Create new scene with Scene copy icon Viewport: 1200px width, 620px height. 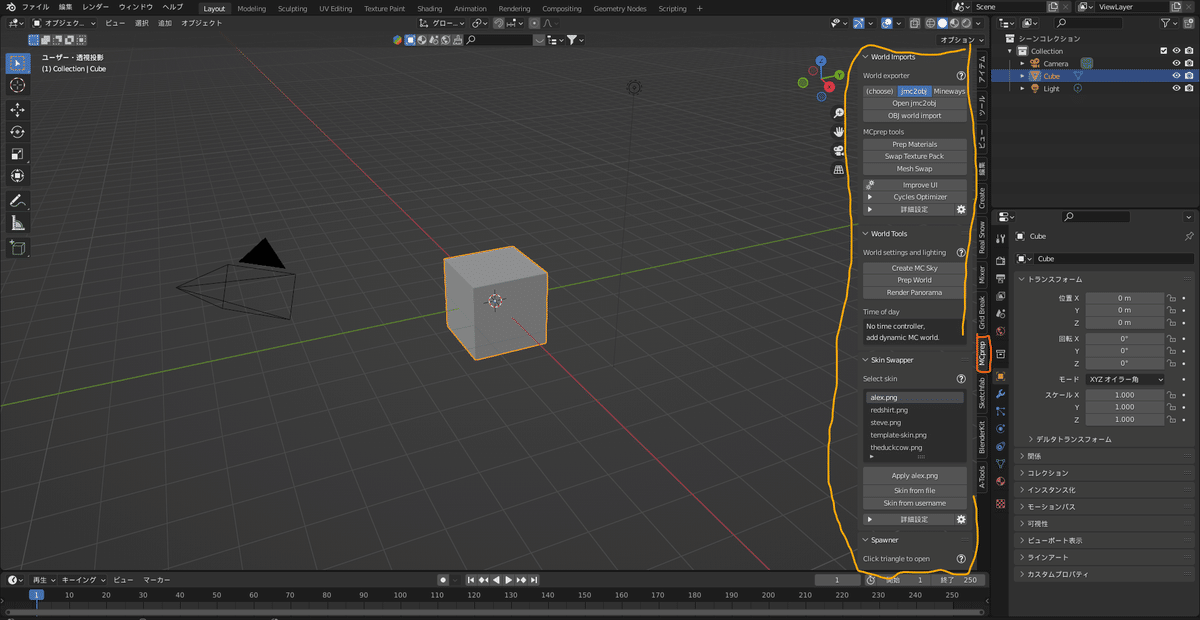pos(1053,7)
